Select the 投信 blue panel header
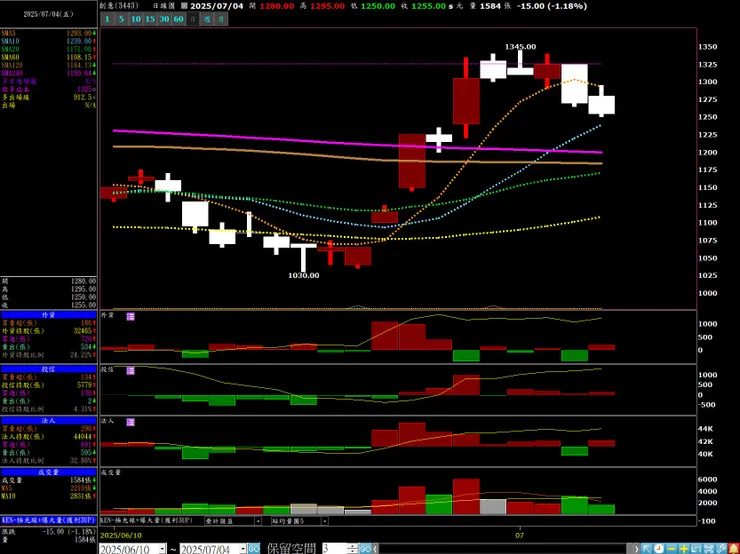The image size is (740, 554). coord(49,369)
